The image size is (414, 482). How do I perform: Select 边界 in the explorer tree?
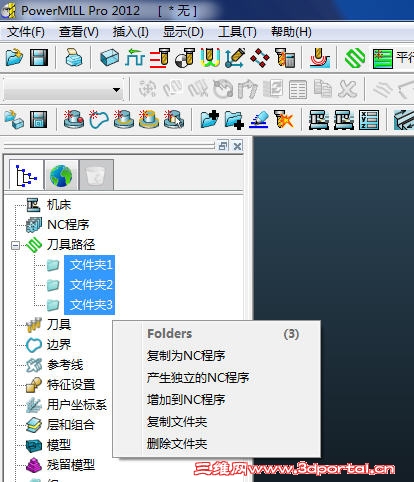[59, 344]
